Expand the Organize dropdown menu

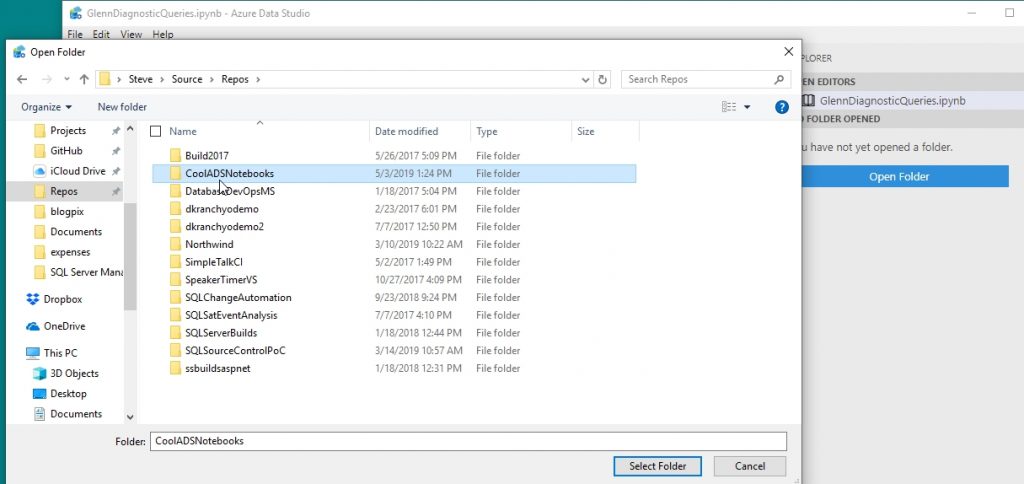pos(46,107)
